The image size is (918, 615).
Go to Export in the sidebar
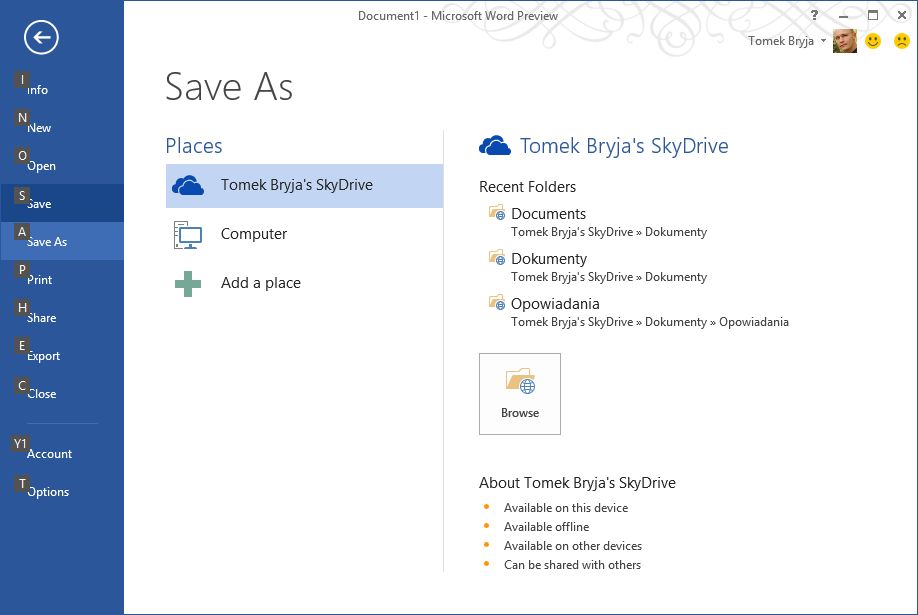click(x=61, y=356)
